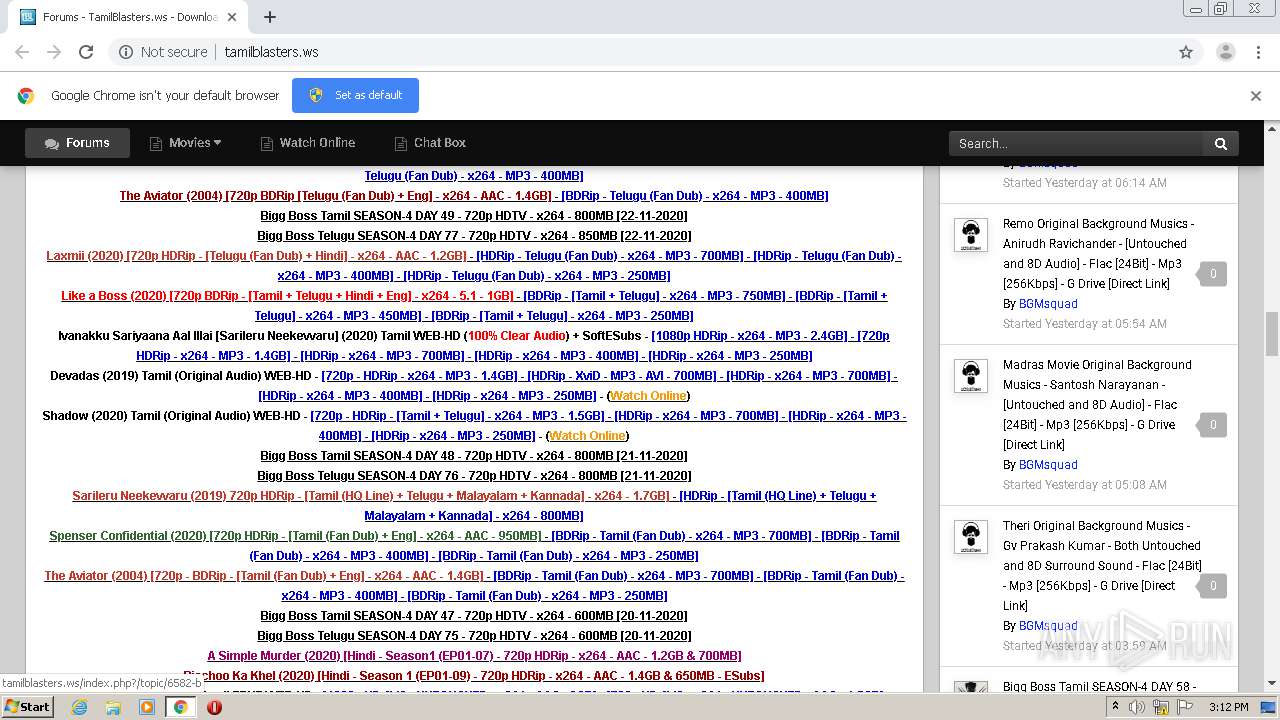1280x720 pixels.
Task: Open the Chat Box nav item
Action: click(x=430, y=143)
